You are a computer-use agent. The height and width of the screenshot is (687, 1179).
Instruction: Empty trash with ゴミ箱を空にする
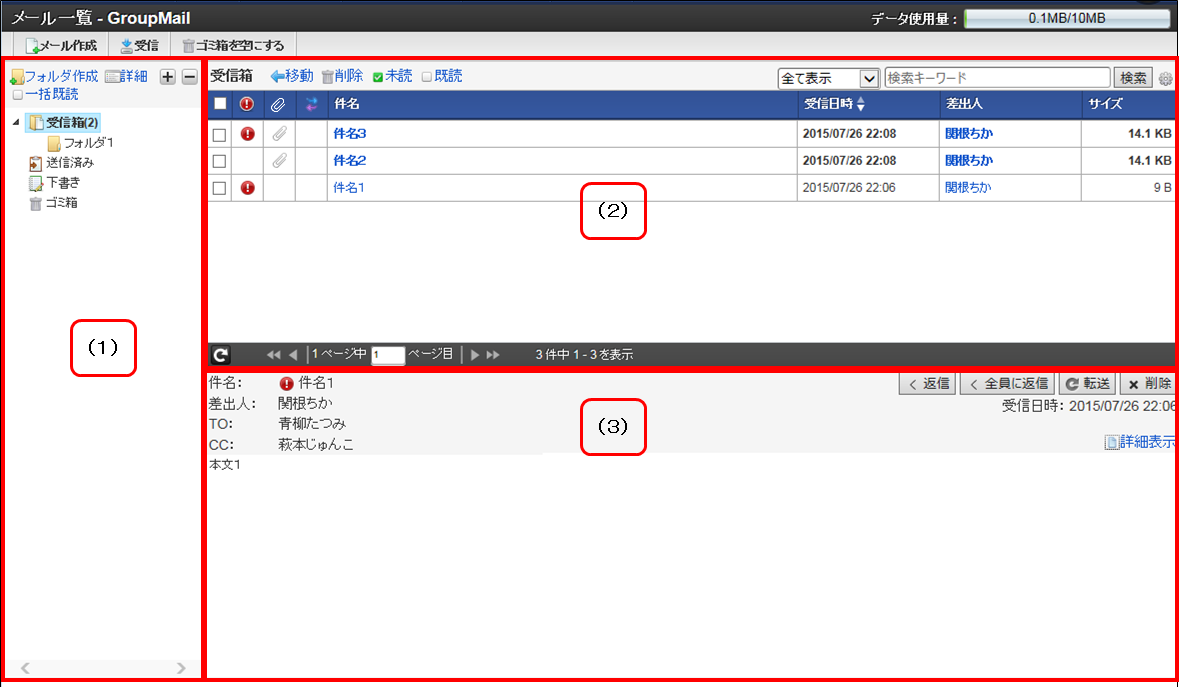point(234,45)
